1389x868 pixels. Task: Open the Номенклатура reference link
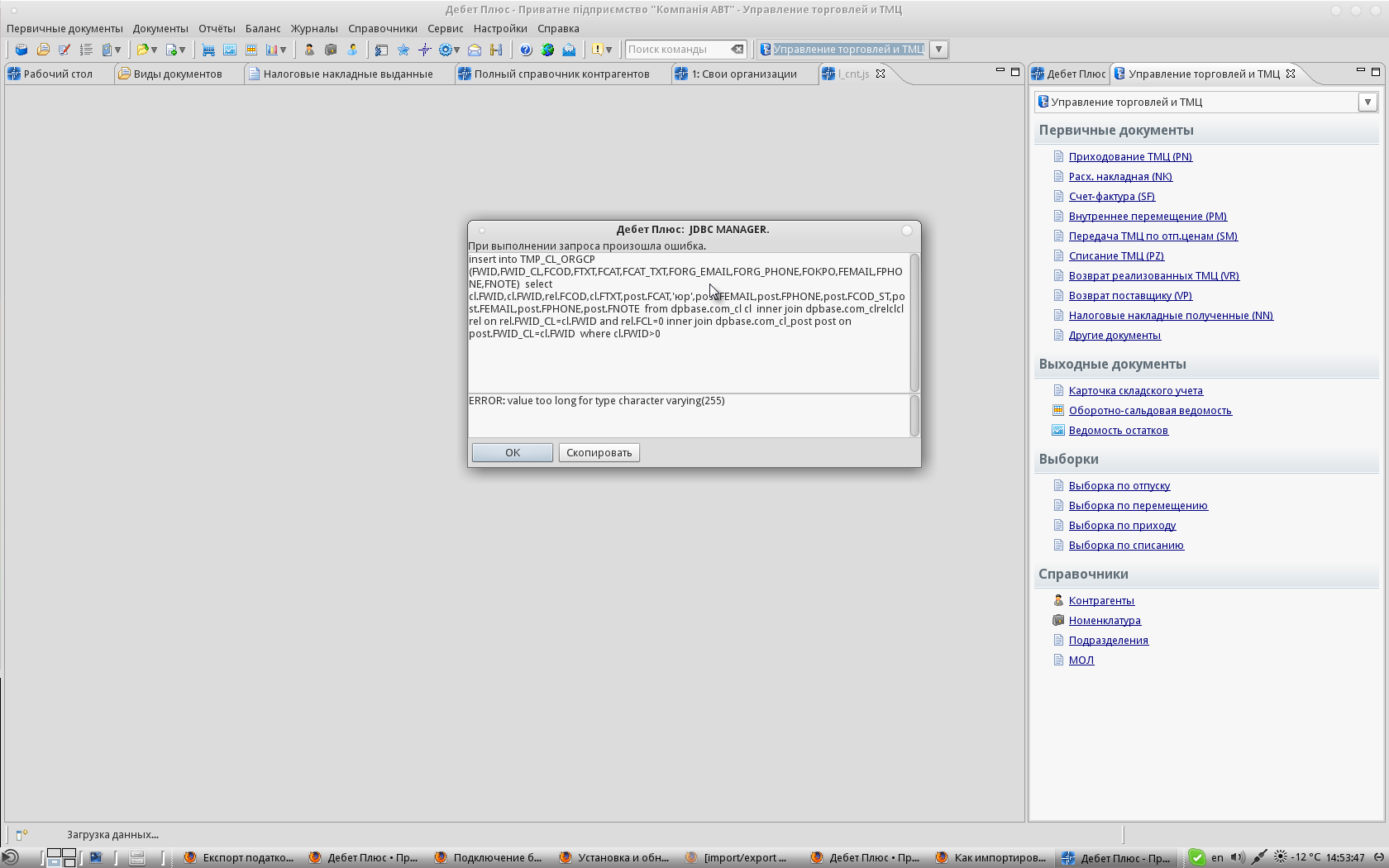pos(1105,620)
